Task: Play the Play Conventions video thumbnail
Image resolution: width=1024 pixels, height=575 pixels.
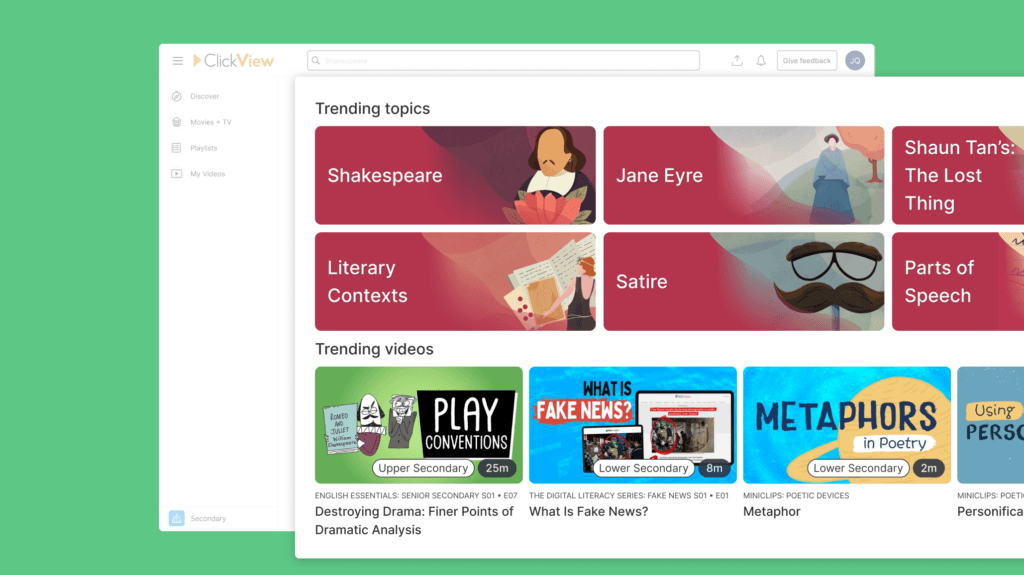Action: [x=418, y=424]
